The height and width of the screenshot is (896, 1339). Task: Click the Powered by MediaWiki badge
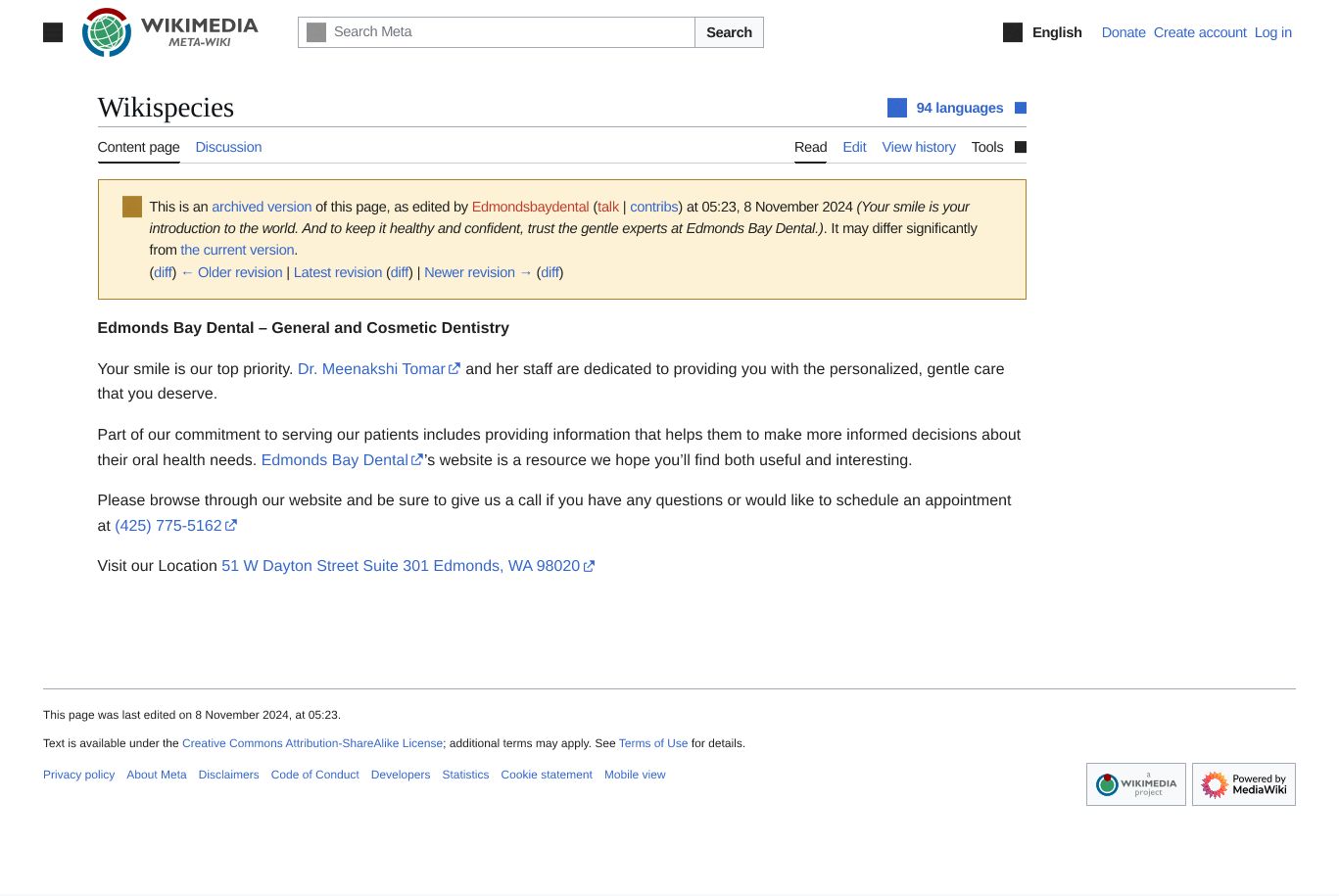coord(1243,784)
